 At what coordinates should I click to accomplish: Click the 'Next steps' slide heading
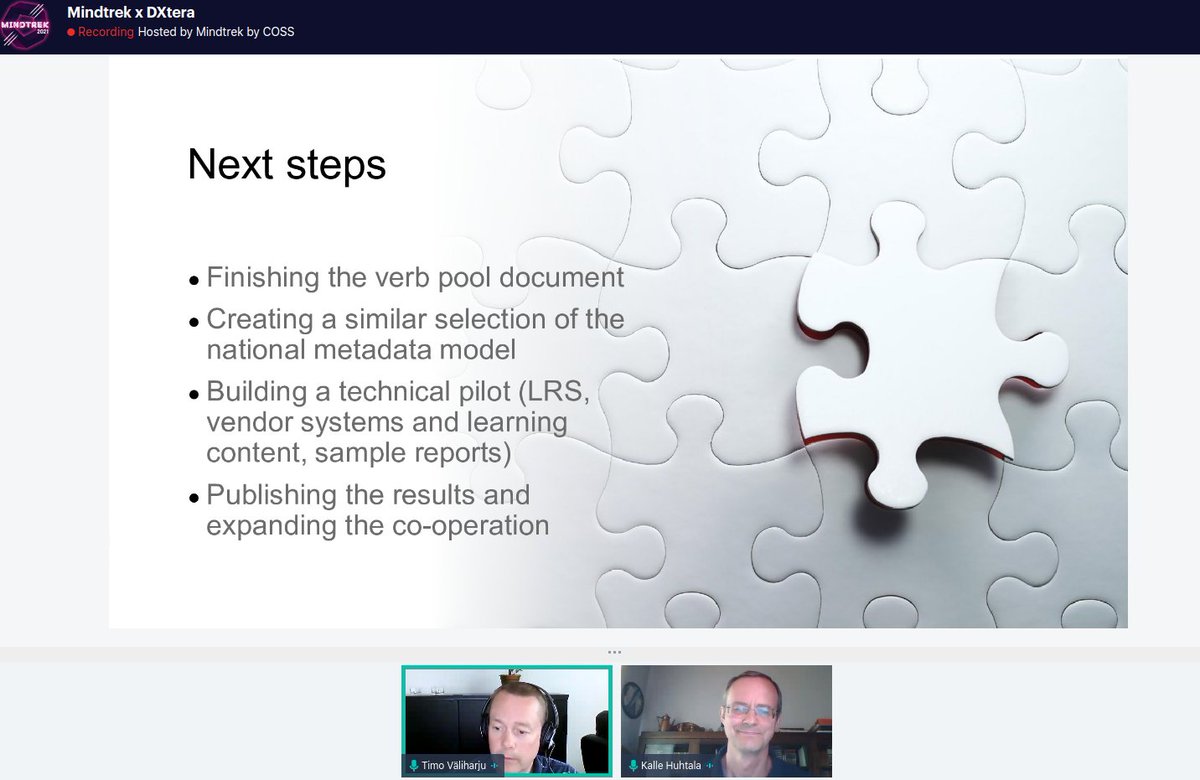287,165
